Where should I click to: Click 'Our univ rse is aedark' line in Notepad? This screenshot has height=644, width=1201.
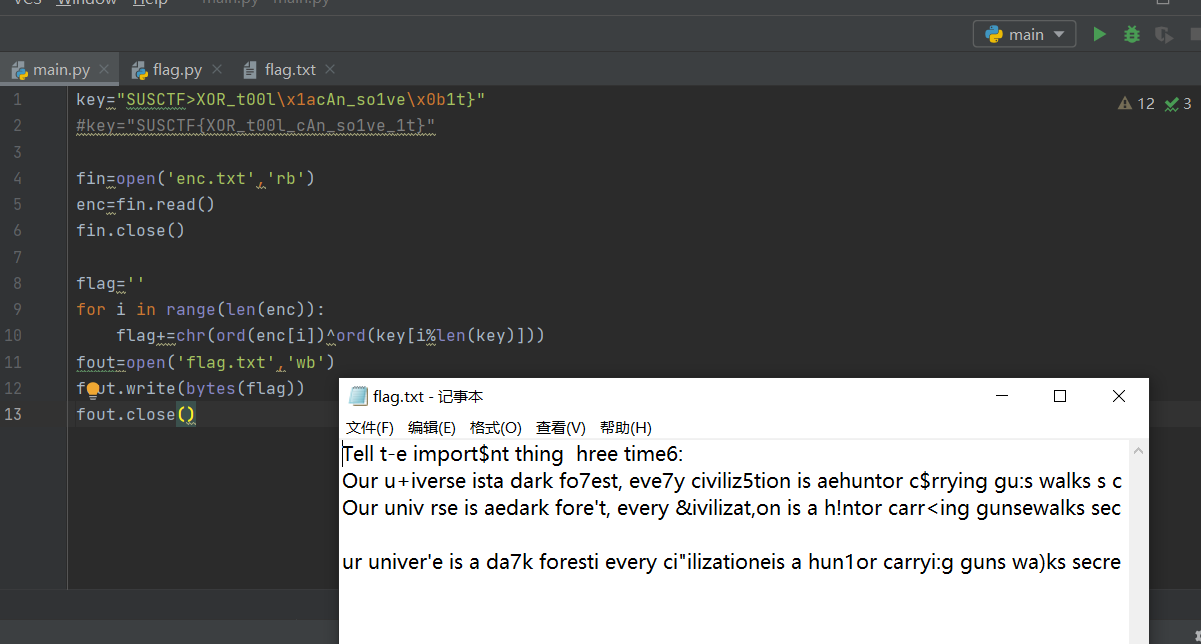[732, 508]
